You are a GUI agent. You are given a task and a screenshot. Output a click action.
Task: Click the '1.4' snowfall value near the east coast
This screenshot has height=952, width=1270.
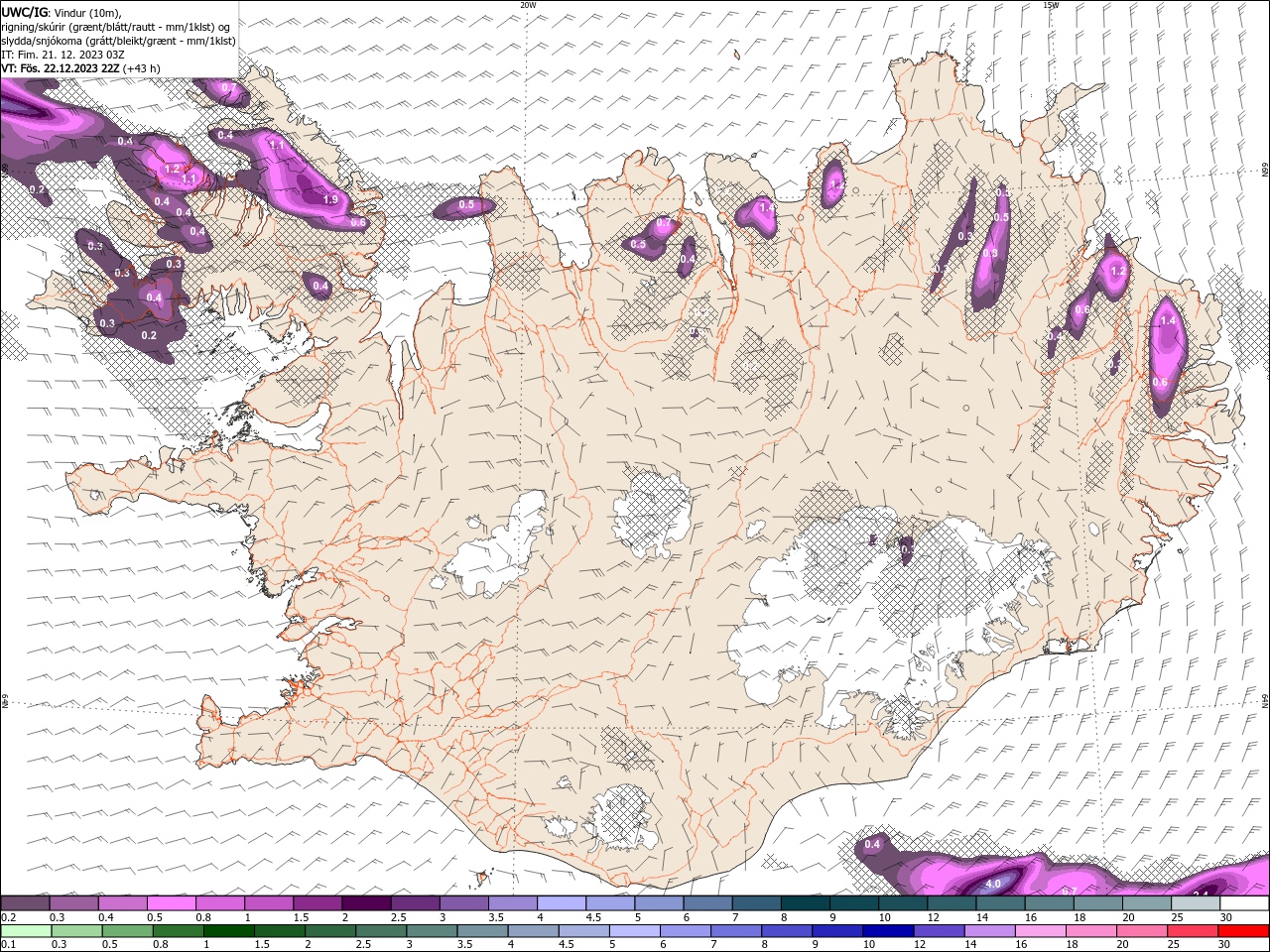pos(1168,321)
